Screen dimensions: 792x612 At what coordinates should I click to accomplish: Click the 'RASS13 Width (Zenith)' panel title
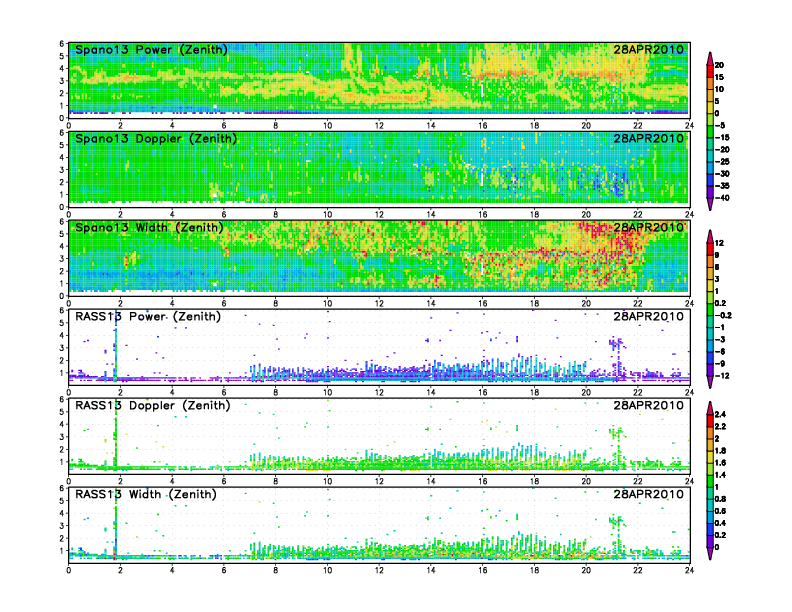146,494
